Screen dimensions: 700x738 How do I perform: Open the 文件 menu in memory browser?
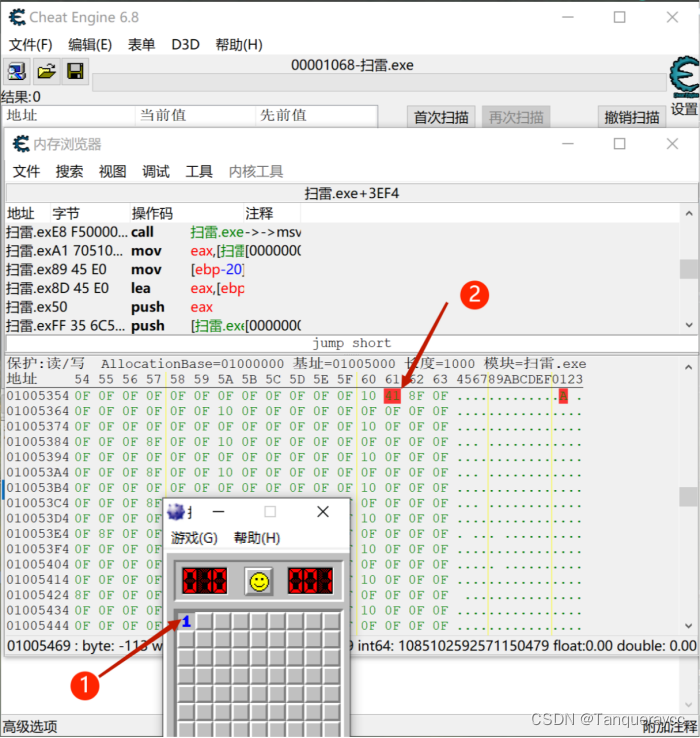tap(26, 171)
